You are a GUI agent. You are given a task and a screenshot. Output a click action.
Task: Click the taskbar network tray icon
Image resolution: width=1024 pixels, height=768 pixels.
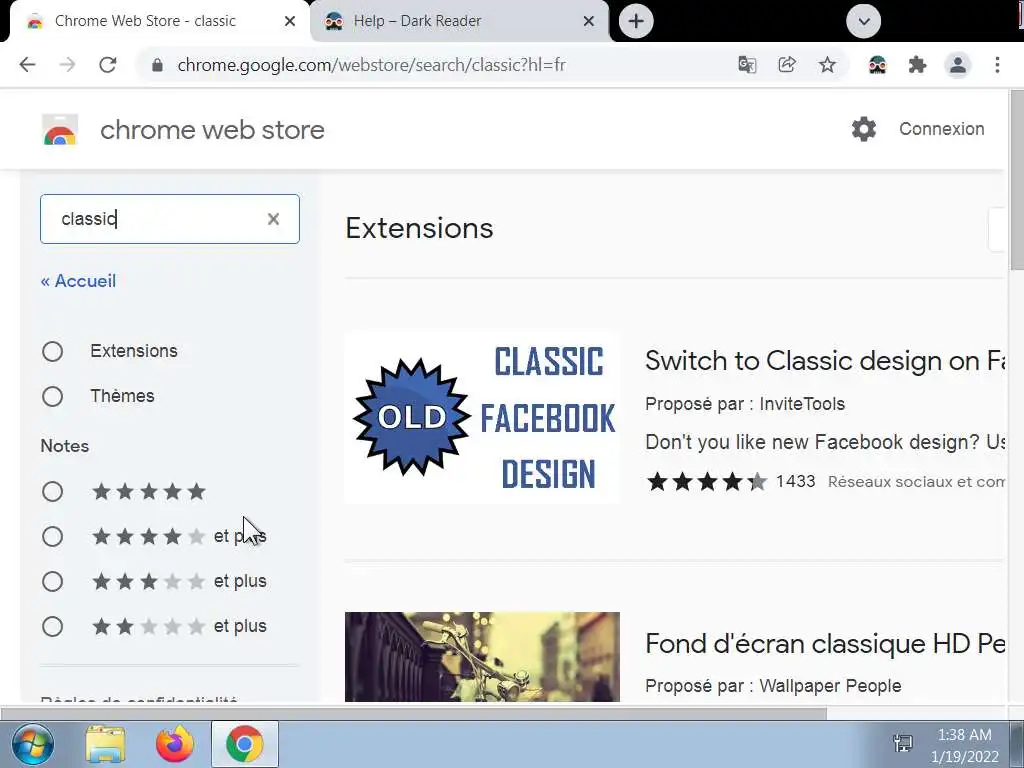click(903, 743)
